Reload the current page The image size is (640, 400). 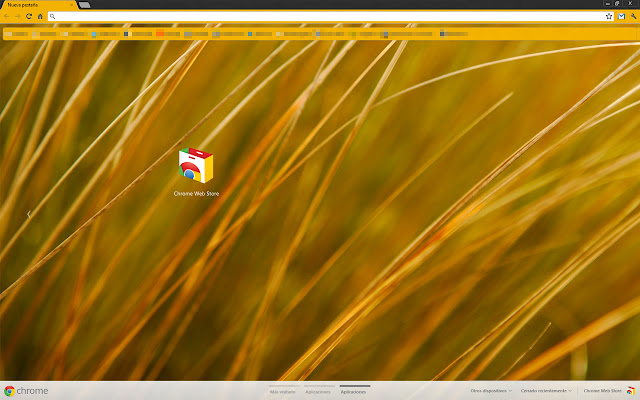[29, 16]
